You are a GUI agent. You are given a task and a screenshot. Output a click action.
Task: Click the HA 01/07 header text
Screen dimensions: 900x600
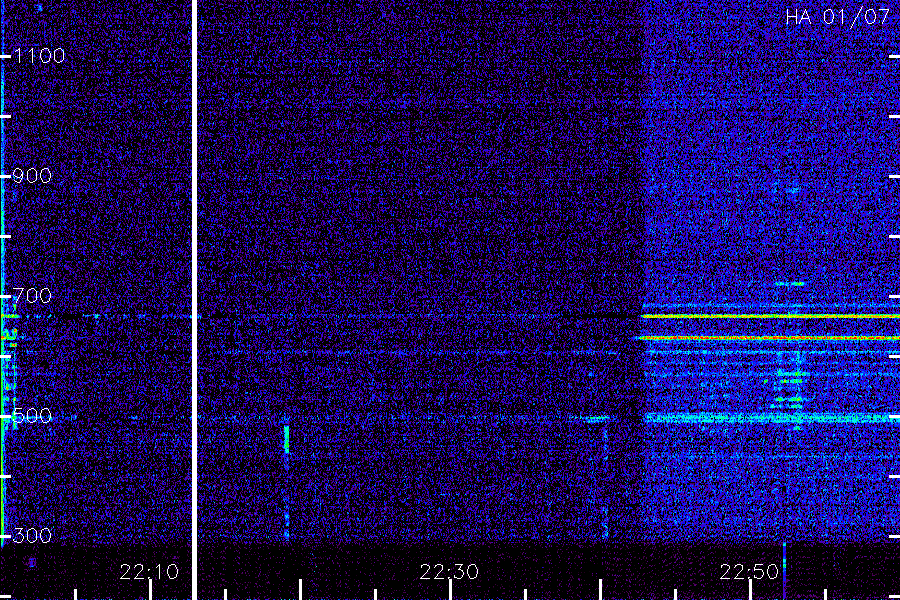tap(837, 17)
